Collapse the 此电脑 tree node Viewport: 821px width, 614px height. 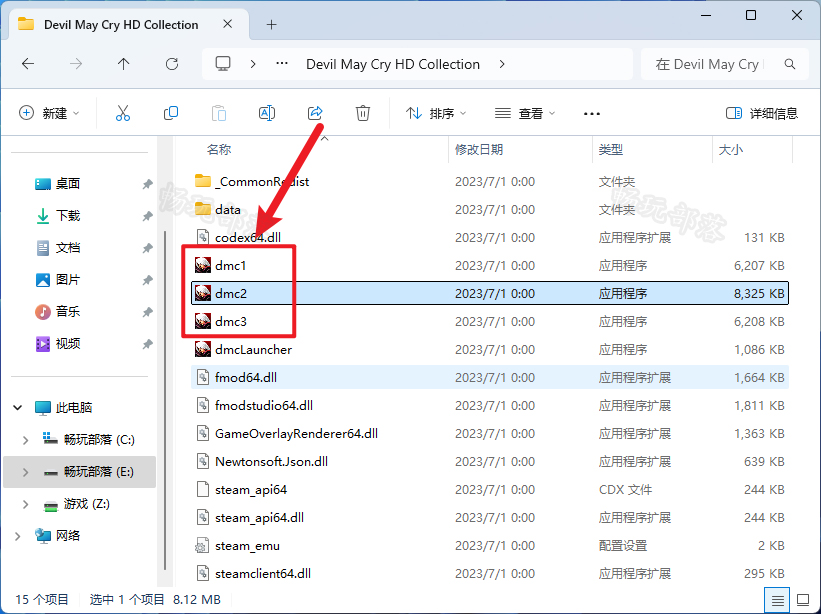click(x=18, y=407)
